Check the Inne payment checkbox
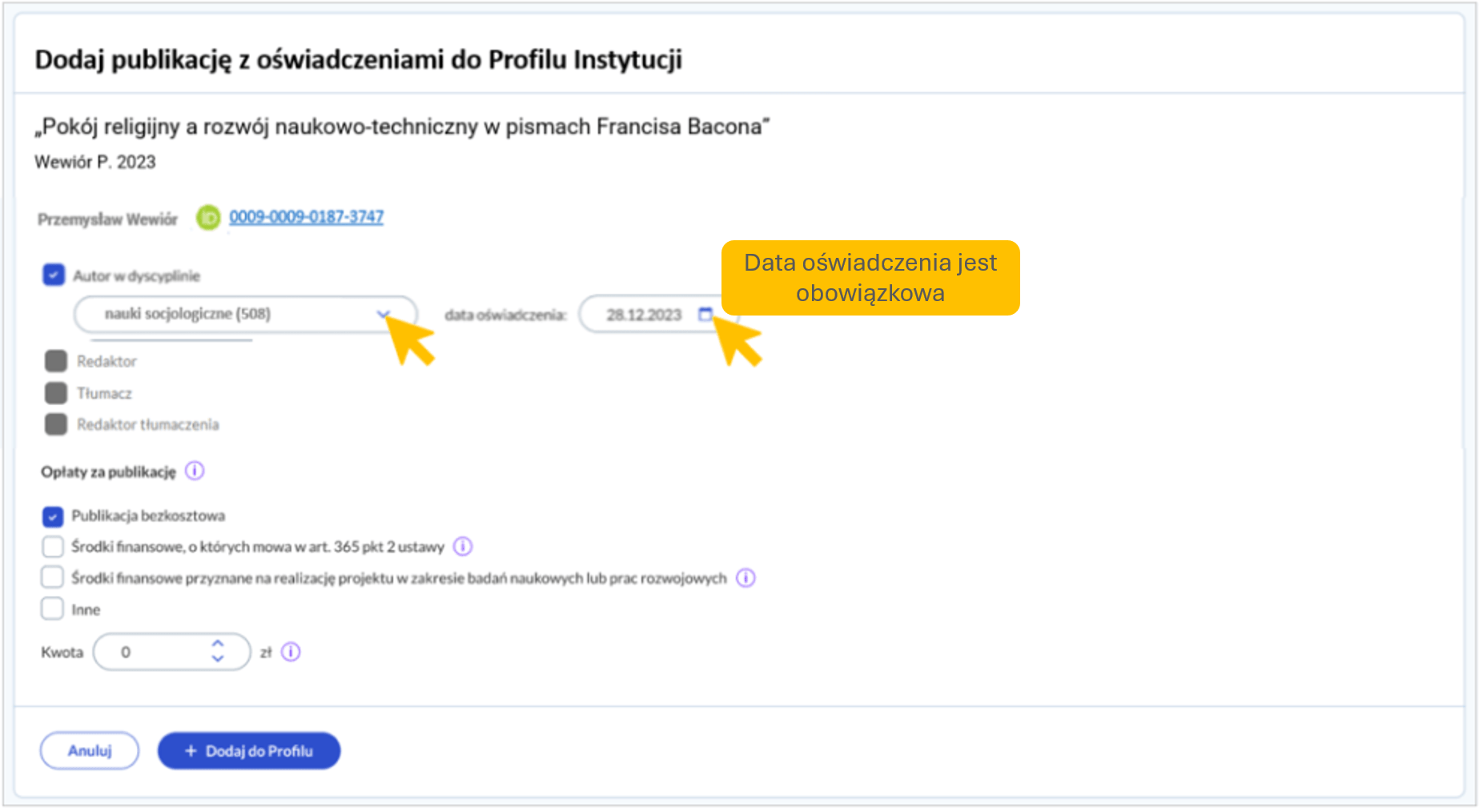This screenshot has width=1479, height=812. [x=53, y=609]
